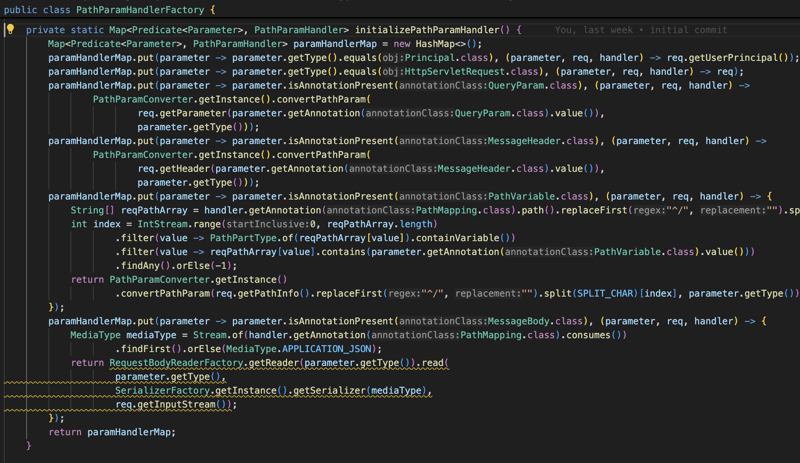The width and height of the screenshot is (800, 463).
Task: Click the method name initializePathParamHandler
Action: pos(427,30)
